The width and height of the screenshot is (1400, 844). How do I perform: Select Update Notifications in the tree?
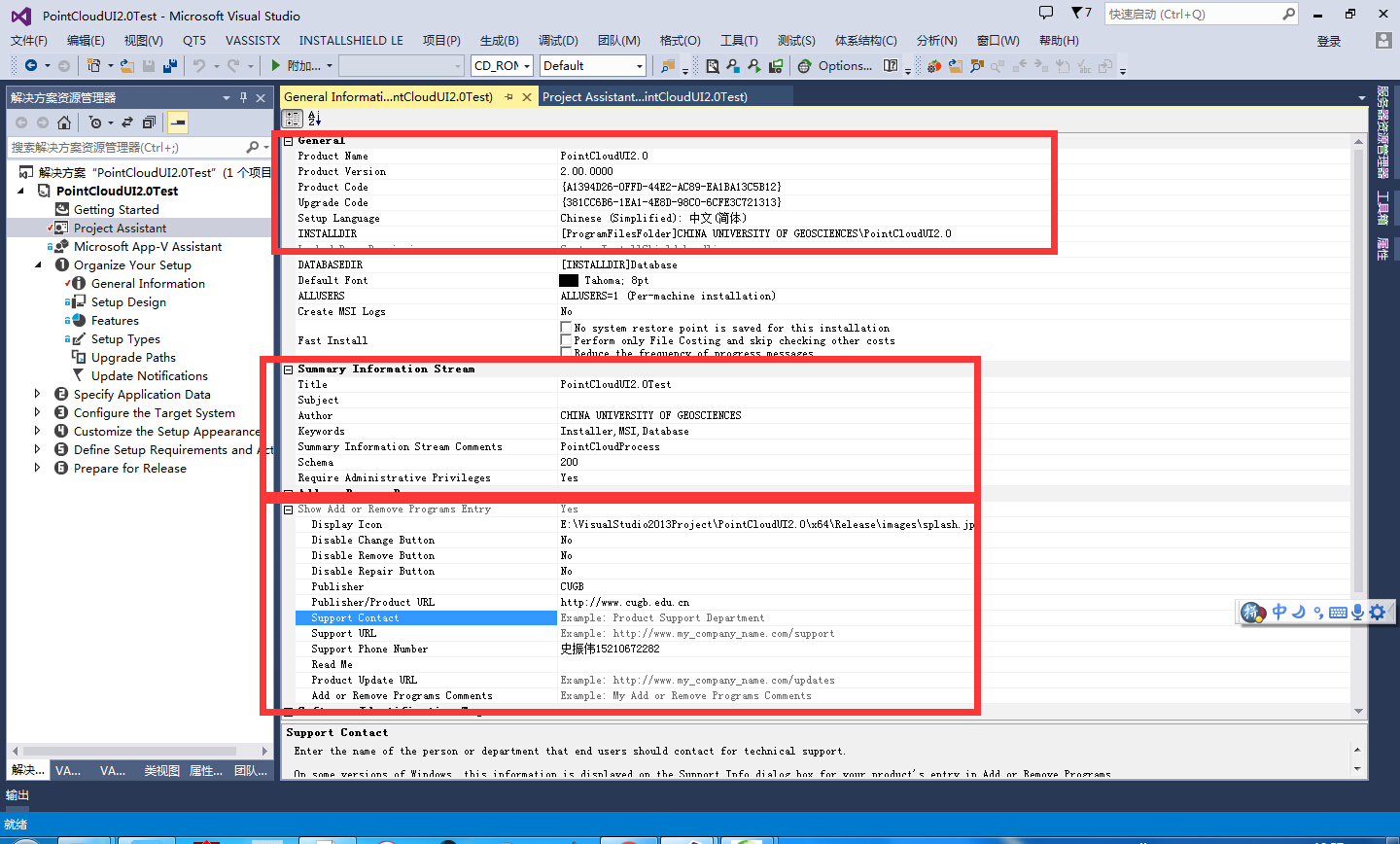(150, 375)
